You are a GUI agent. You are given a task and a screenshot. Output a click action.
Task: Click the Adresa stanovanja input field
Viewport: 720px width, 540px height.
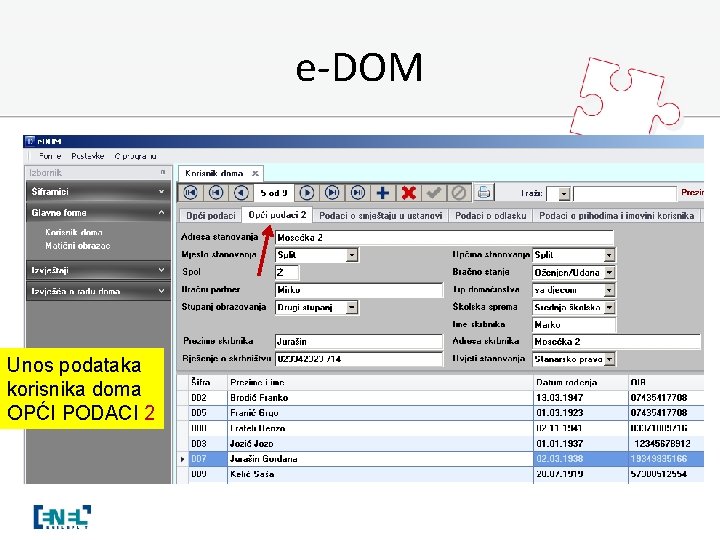[x=444, y=237]
